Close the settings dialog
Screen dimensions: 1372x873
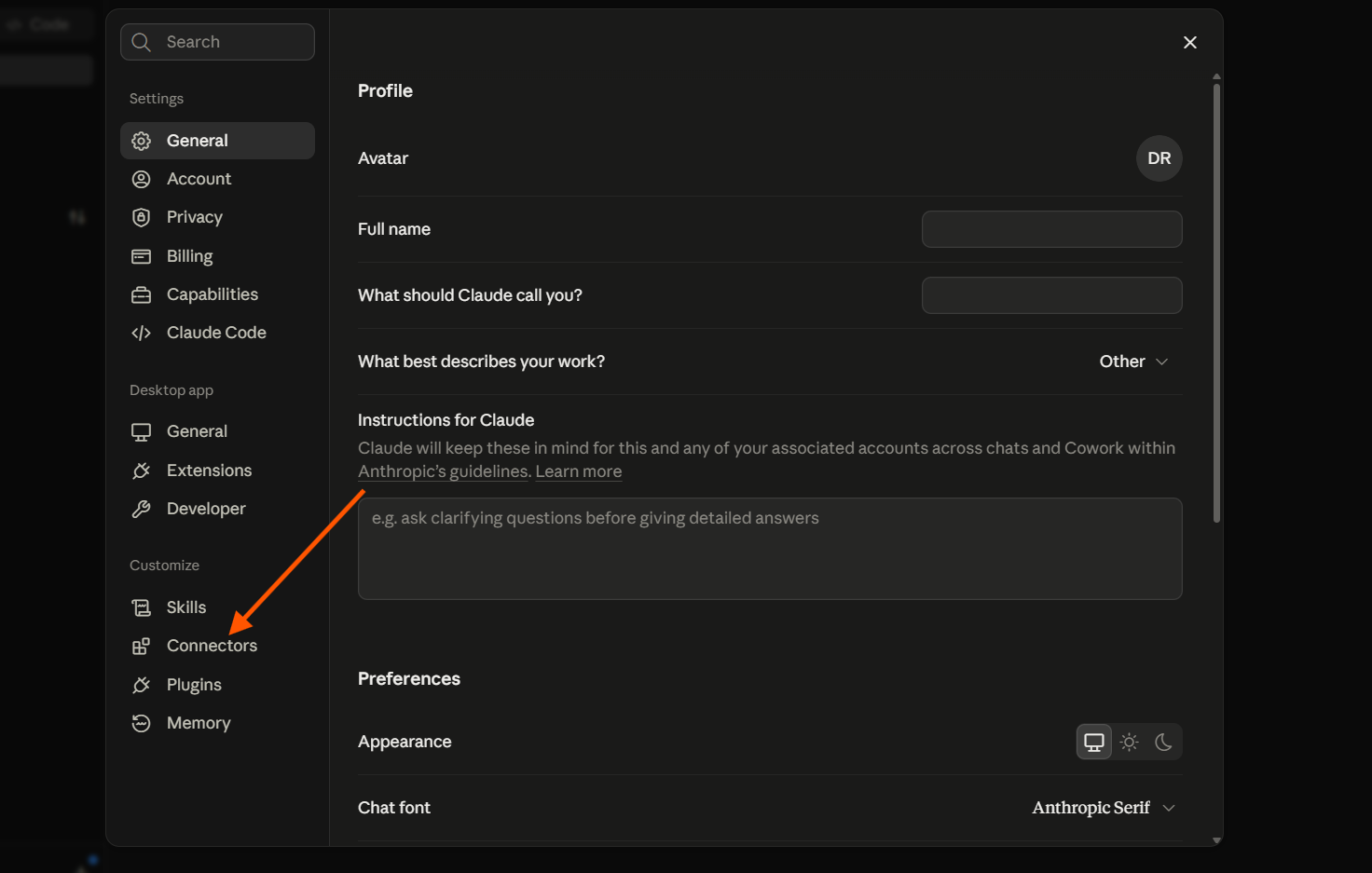1190,42
